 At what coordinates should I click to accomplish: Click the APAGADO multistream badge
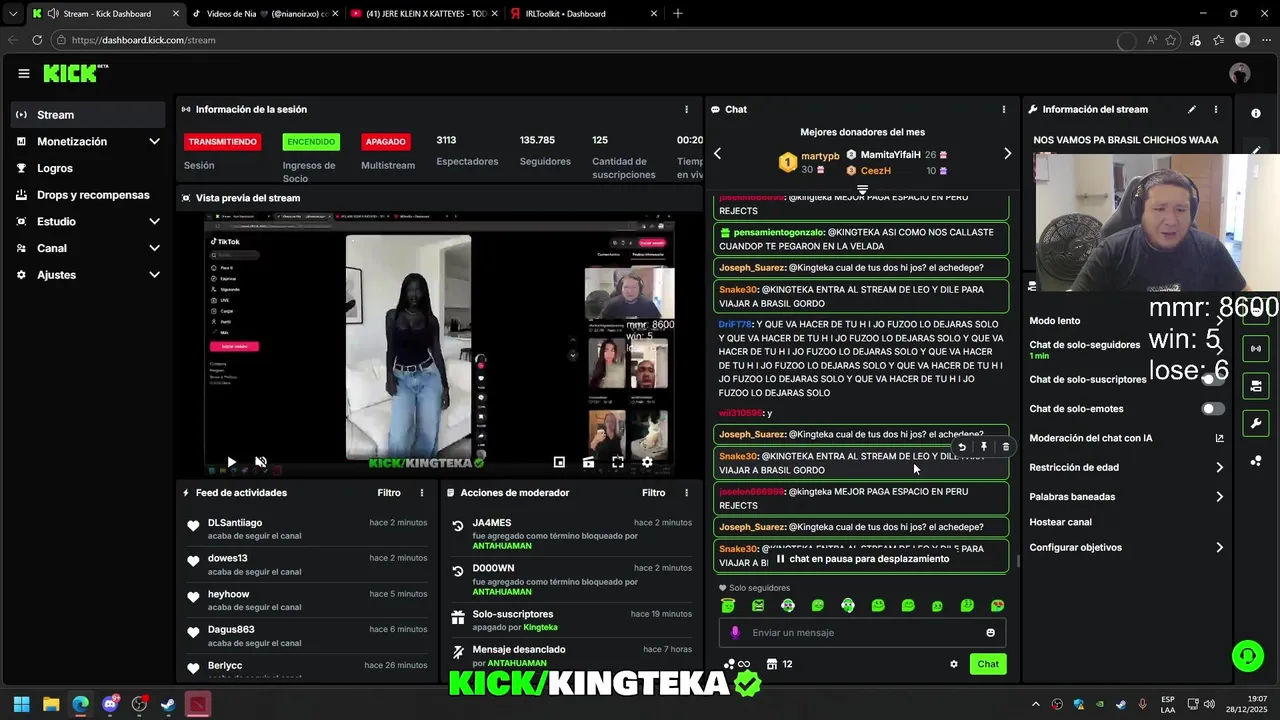(x=386, y=142)
